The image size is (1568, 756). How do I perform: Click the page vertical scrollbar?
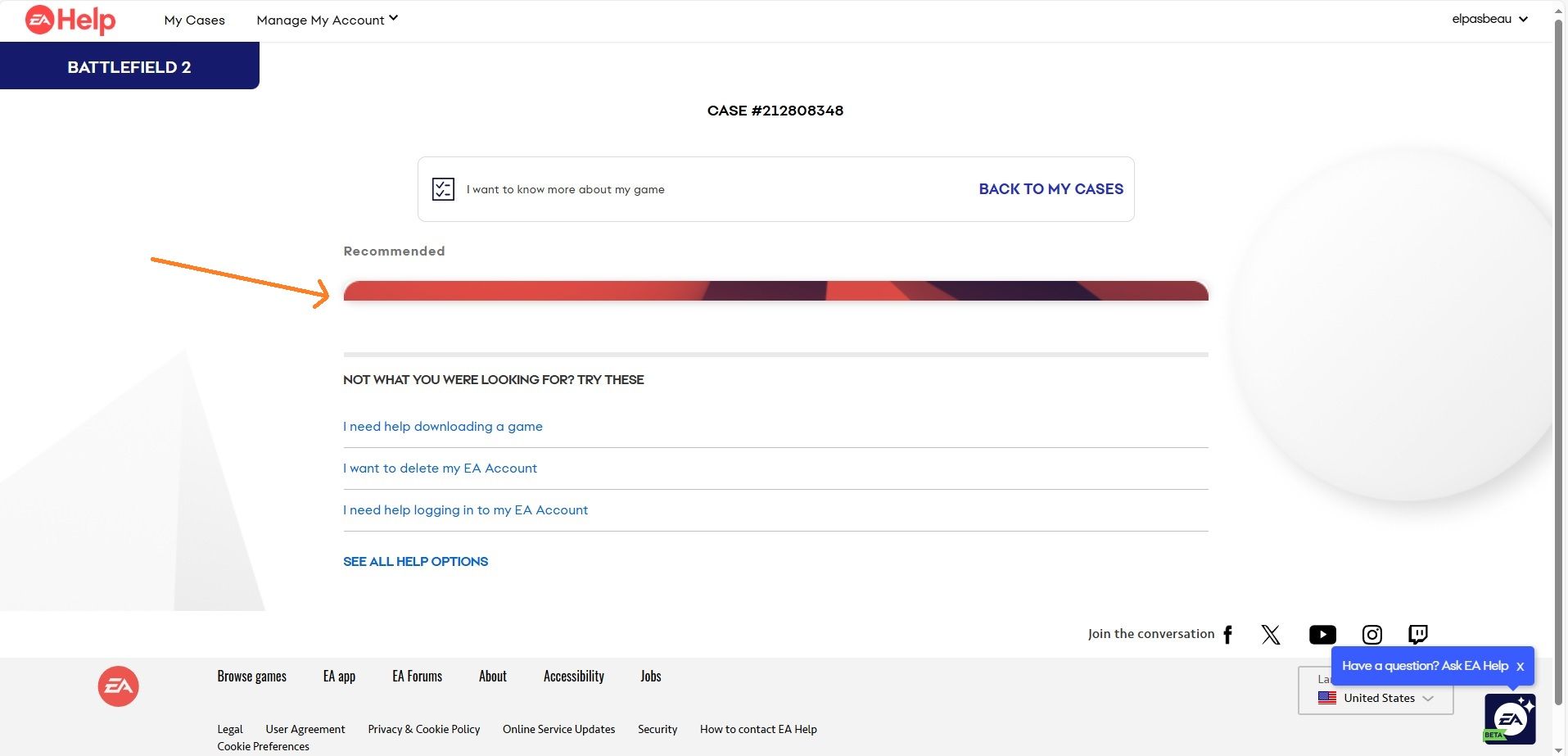[x=1560, y=328]
